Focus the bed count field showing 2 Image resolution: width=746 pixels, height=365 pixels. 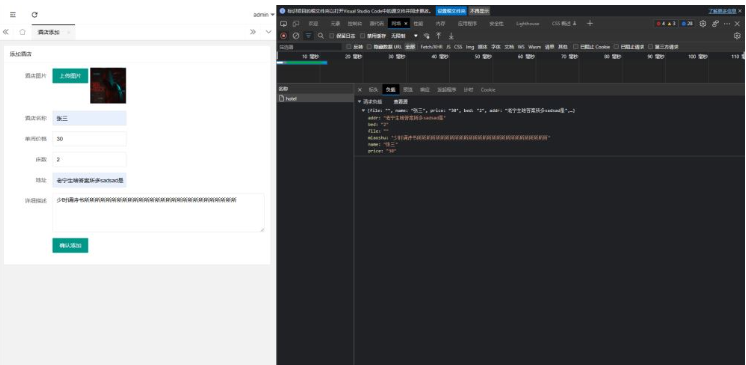point(89,159)
